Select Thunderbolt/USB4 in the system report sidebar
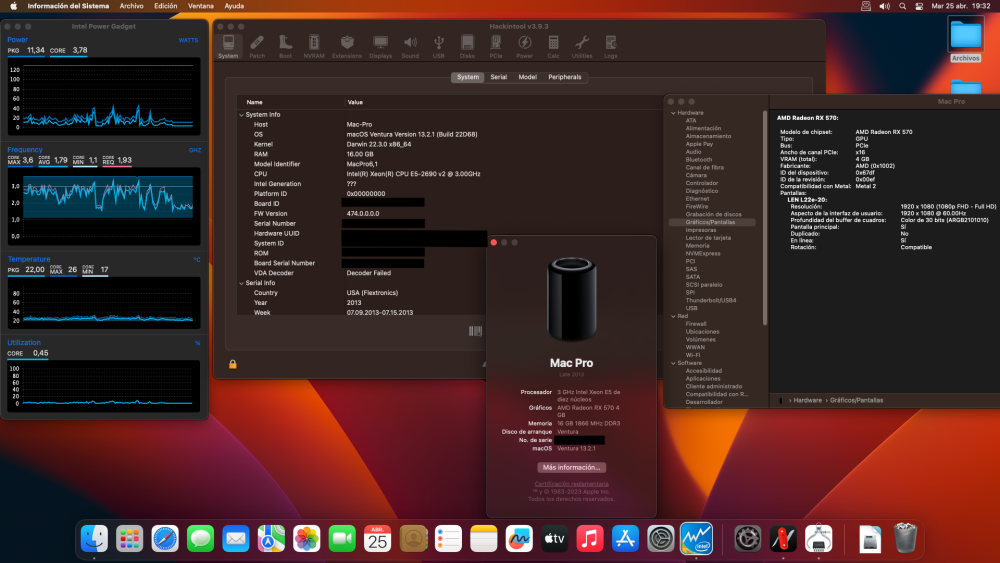The width and height of the screenshot is (1000, 563). [710, 300]
